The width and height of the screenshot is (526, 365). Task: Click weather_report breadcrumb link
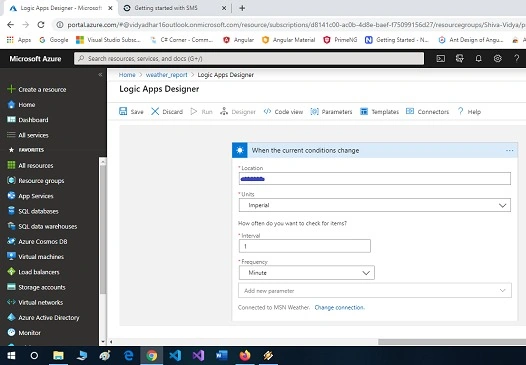(x=166, y=74)
